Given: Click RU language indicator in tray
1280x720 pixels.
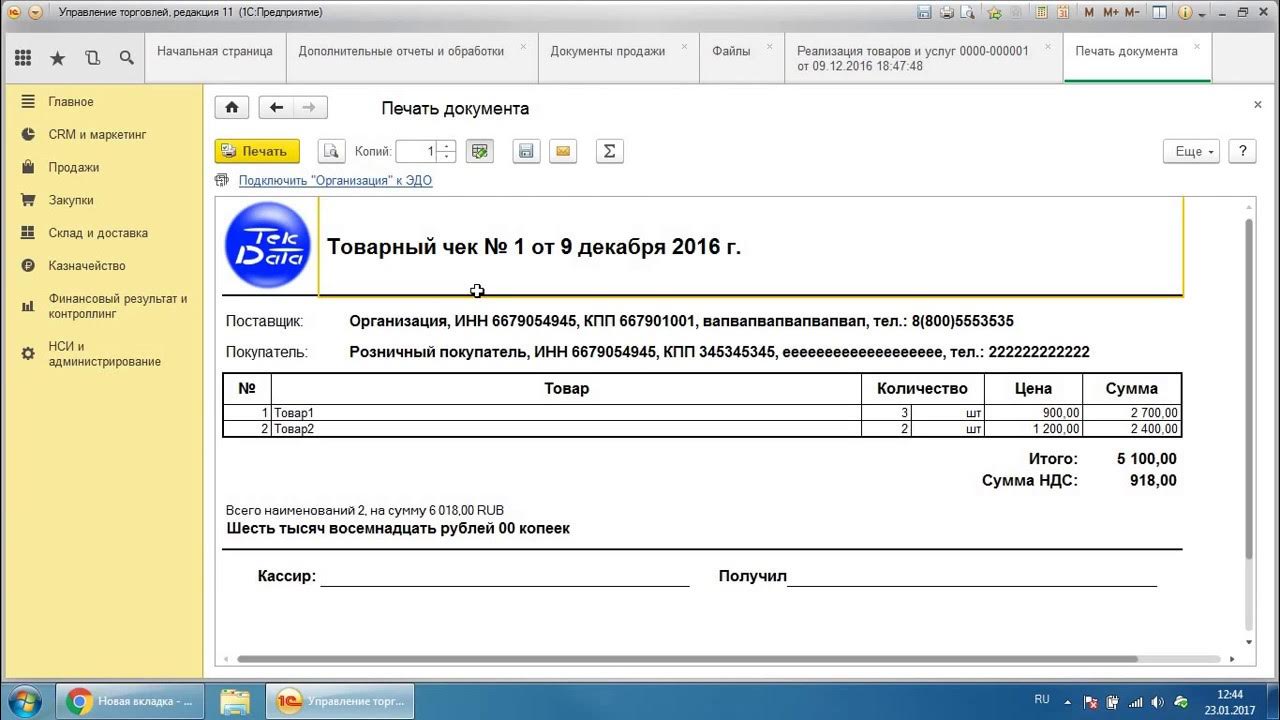Looking at the screenshot, I should click(1042, 700).
